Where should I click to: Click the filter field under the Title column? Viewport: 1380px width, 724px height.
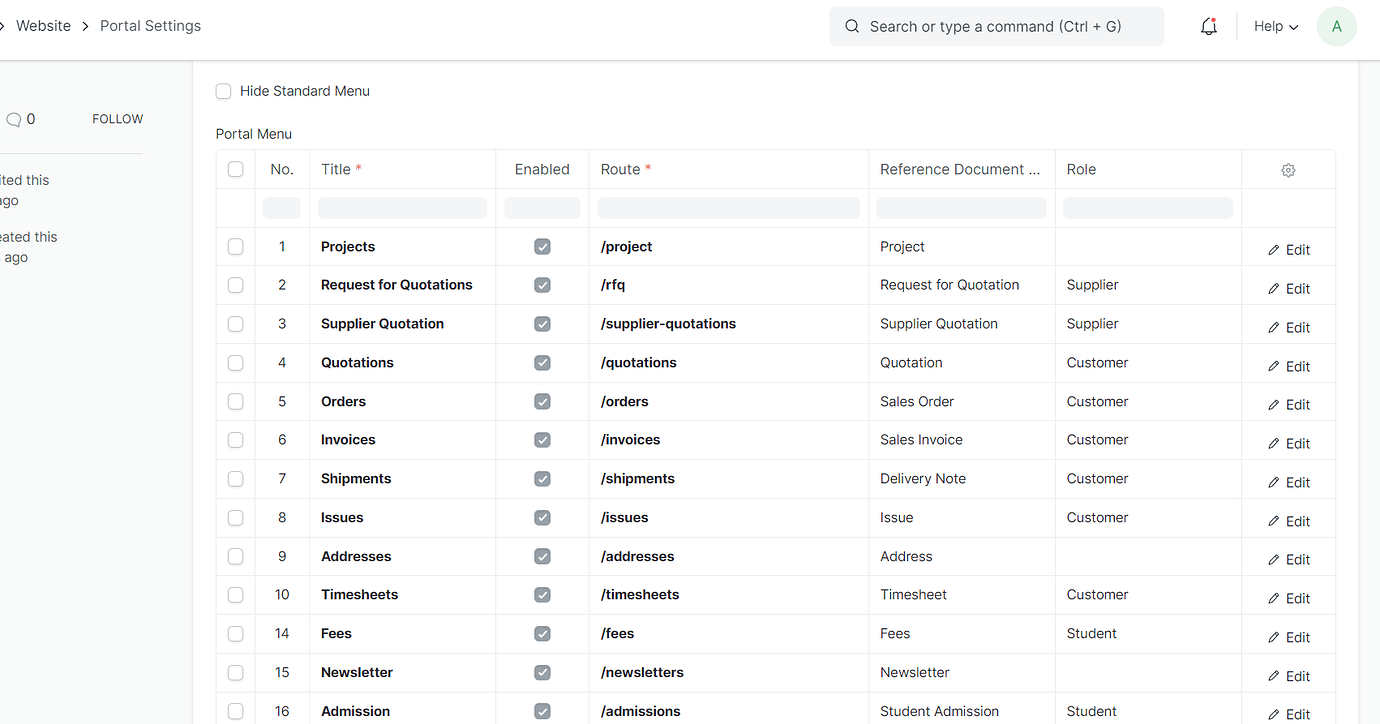coord(402,207)
